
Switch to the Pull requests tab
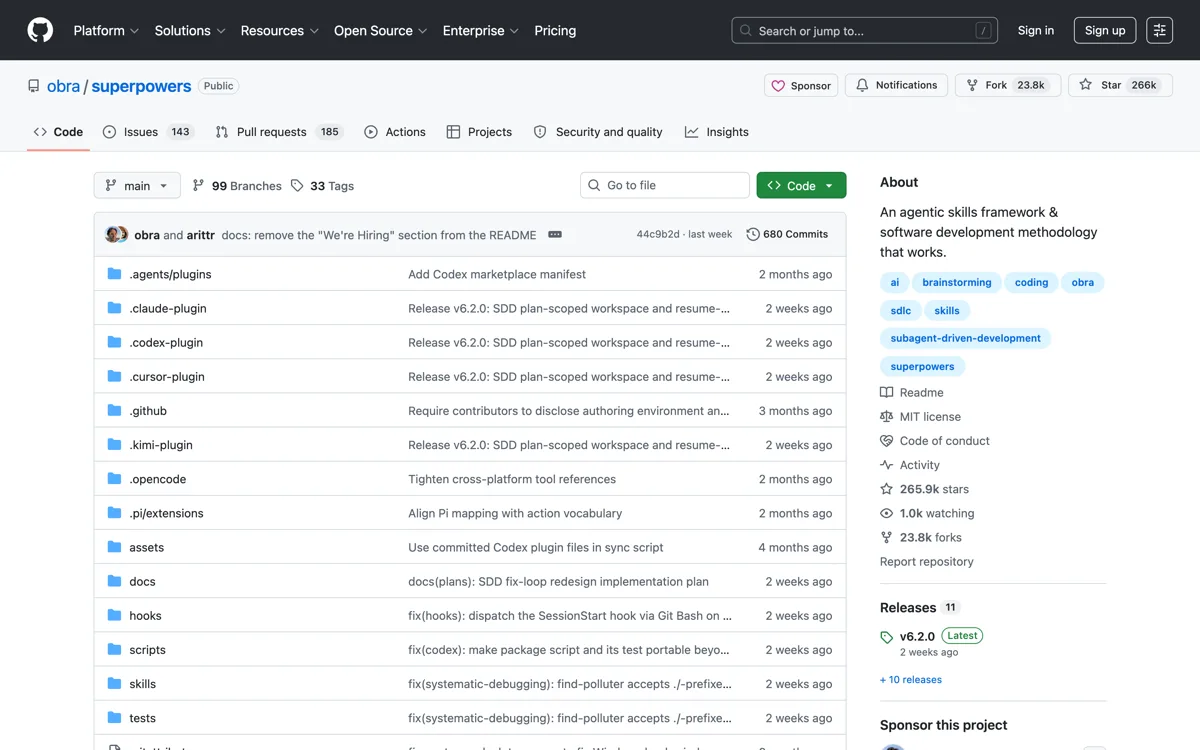279,132
